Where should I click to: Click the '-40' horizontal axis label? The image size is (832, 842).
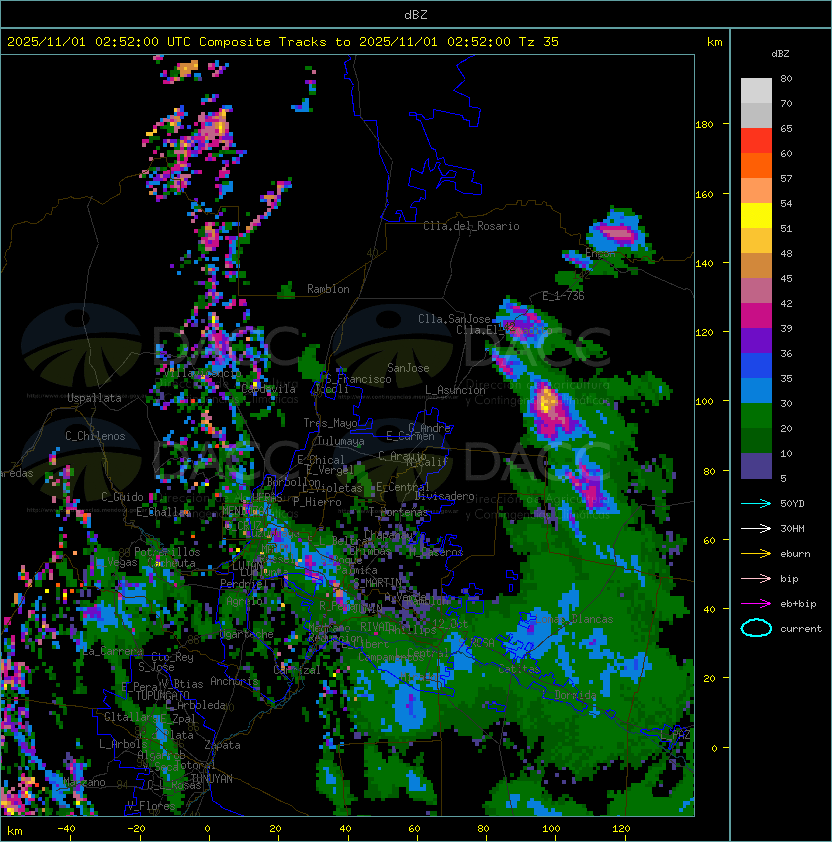click(66, 829)
